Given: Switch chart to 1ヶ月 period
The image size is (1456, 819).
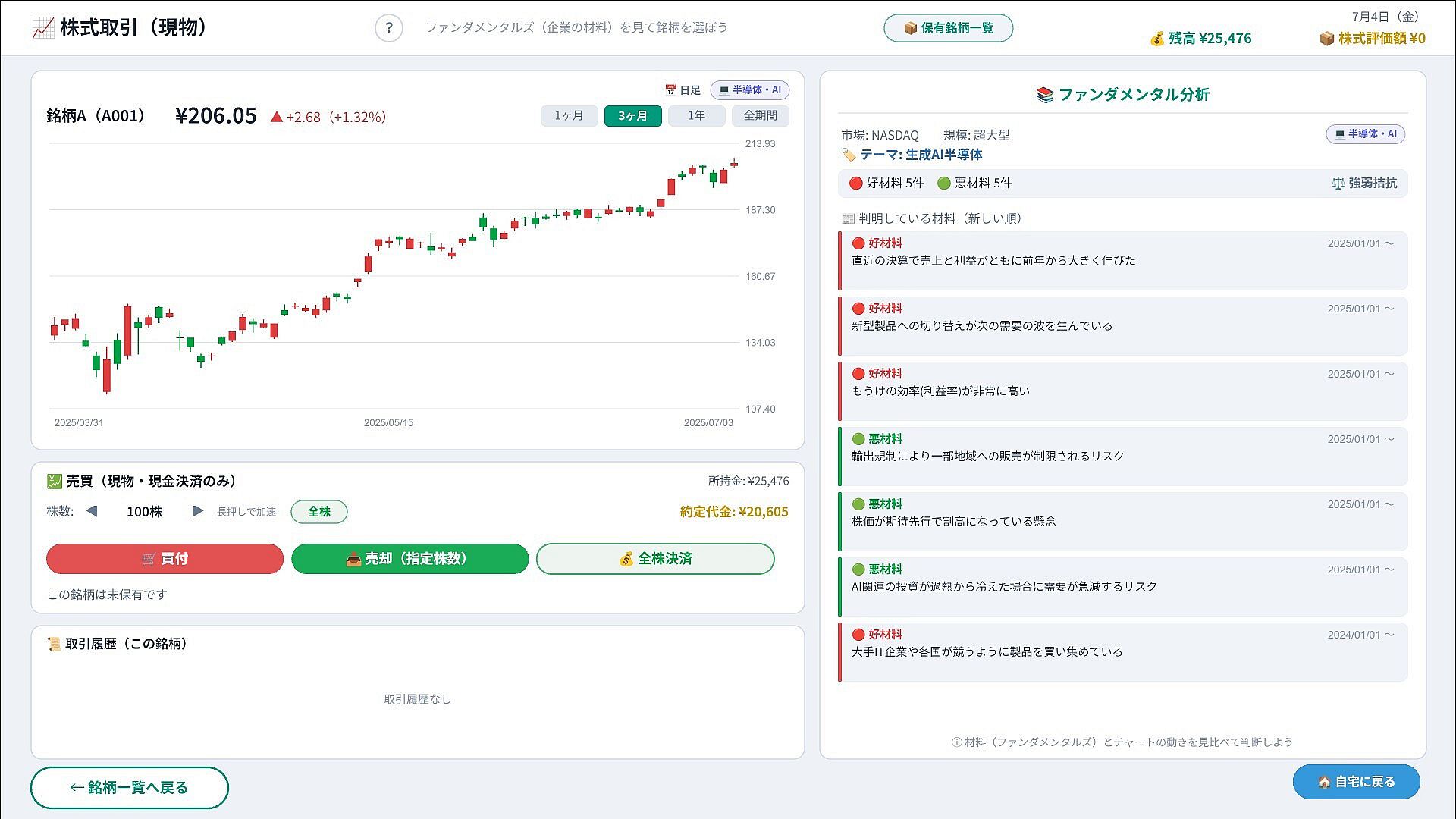Looking at the screenshot, I should coord(569,116).
